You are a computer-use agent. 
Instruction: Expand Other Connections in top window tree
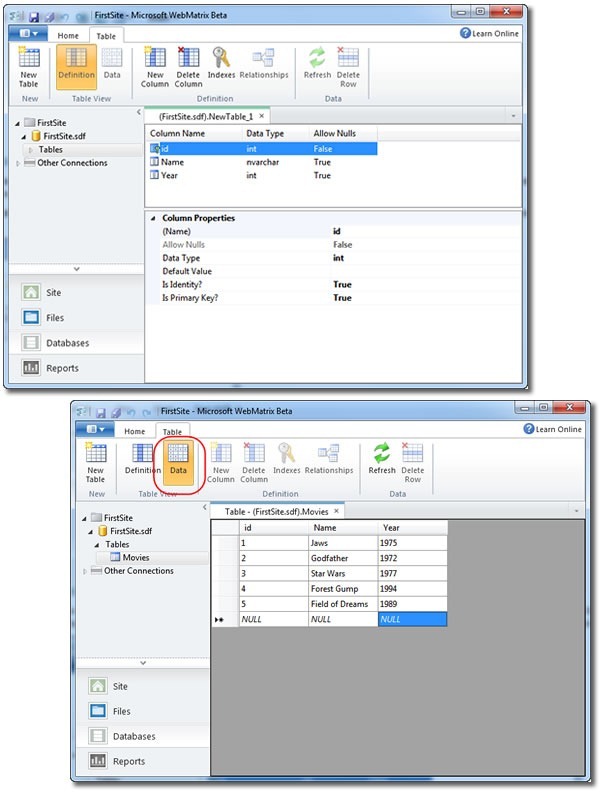point(18,163)
